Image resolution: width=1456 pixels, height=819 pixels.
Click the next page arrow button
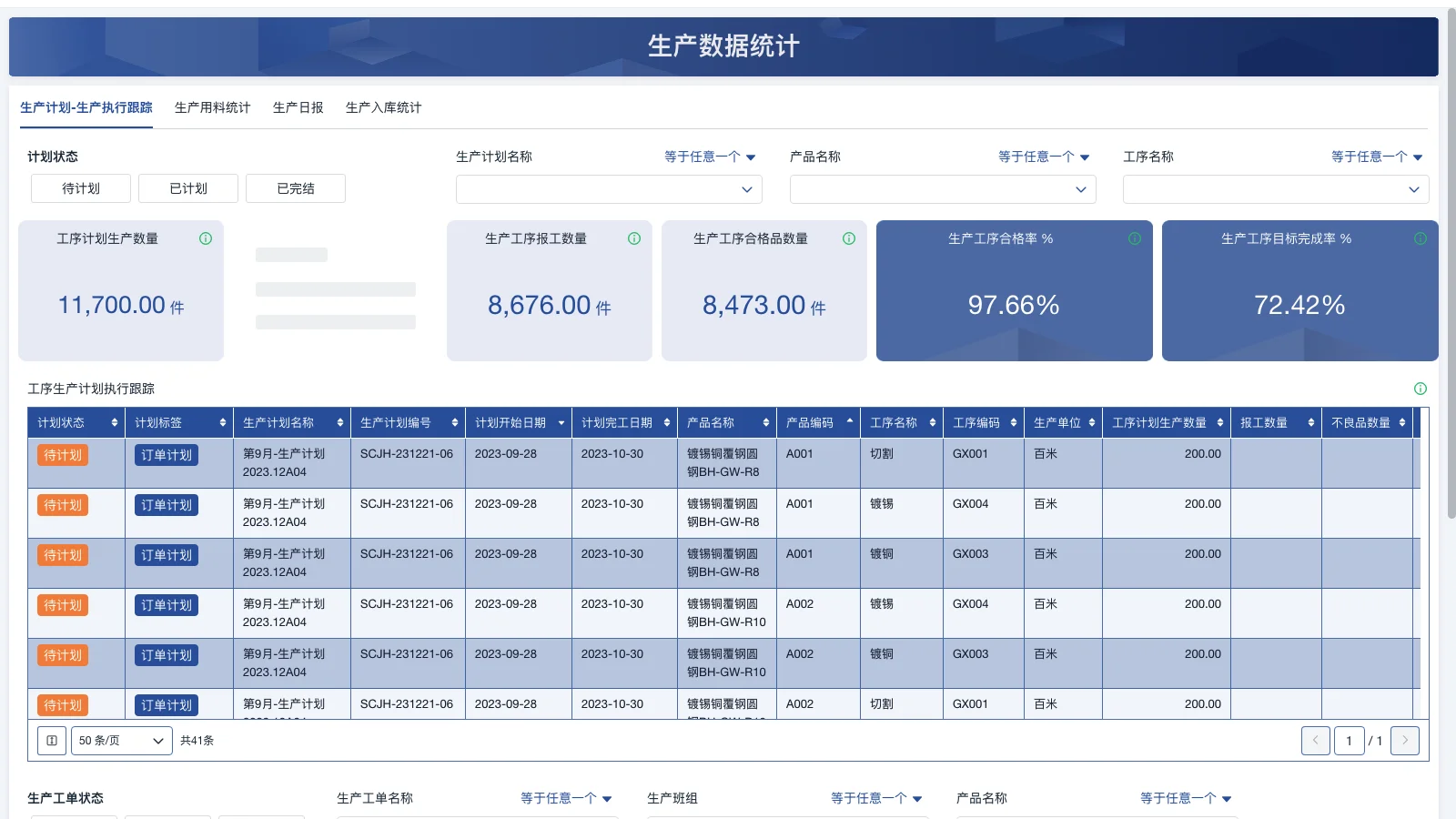[1404, 740]
